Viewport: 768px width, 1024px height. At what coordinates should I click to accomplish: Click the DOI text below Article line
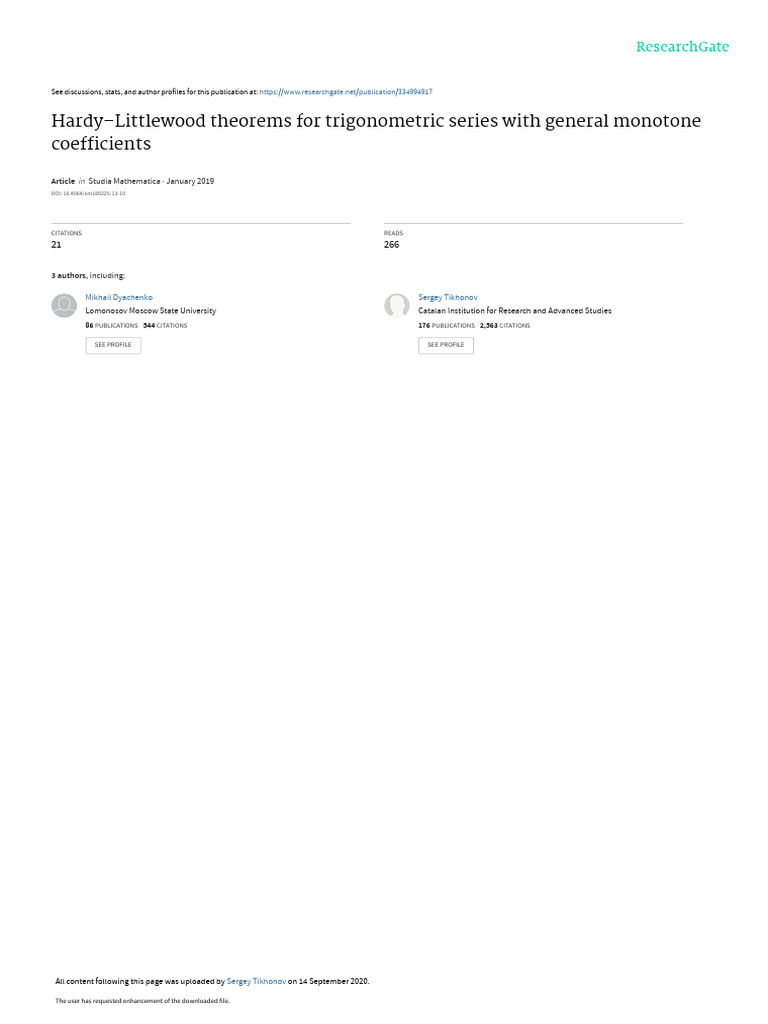[88, 193]
